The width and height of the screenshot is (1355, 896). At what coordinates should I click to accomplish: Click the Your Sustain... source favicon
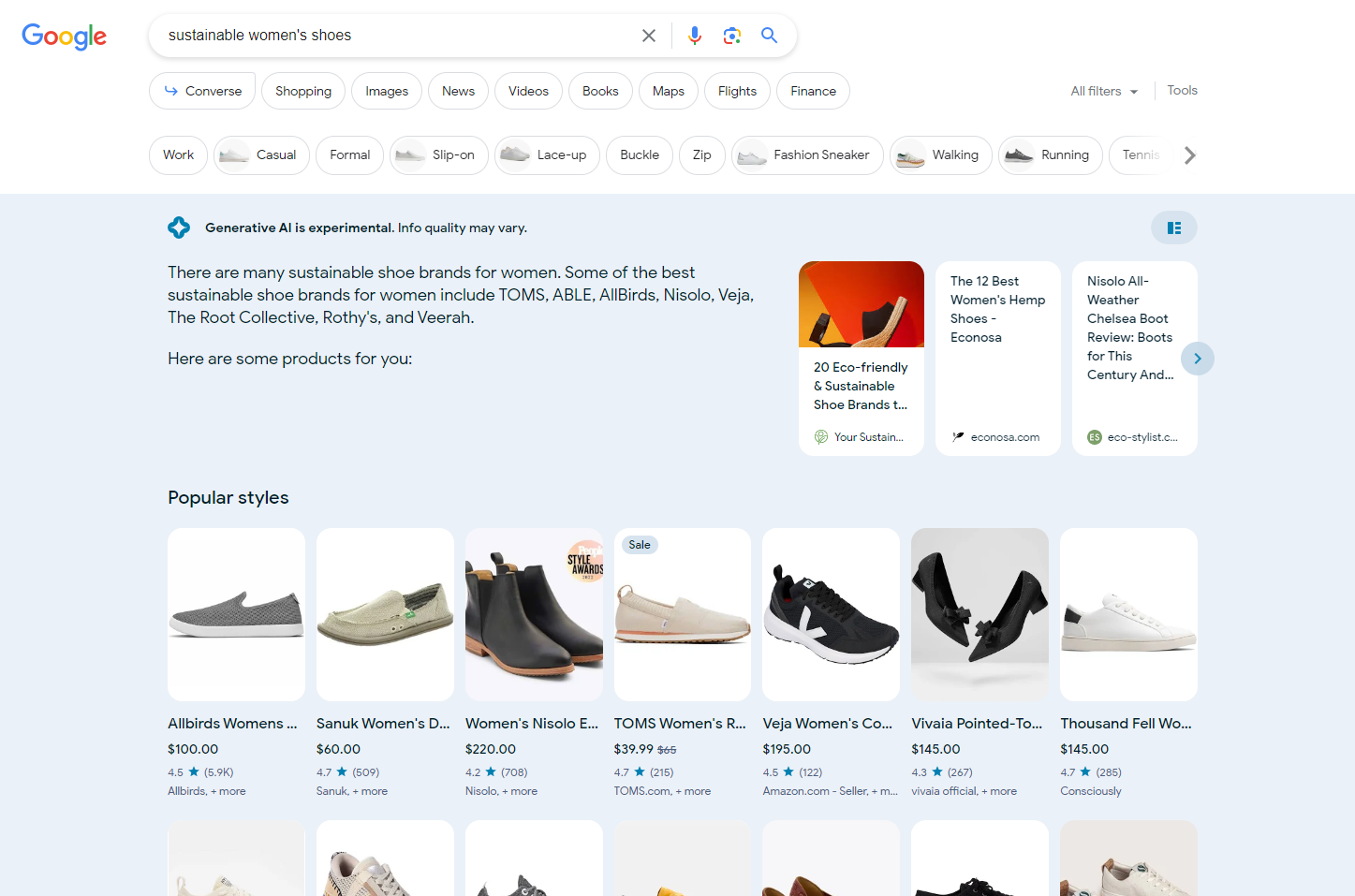(821, 437)
